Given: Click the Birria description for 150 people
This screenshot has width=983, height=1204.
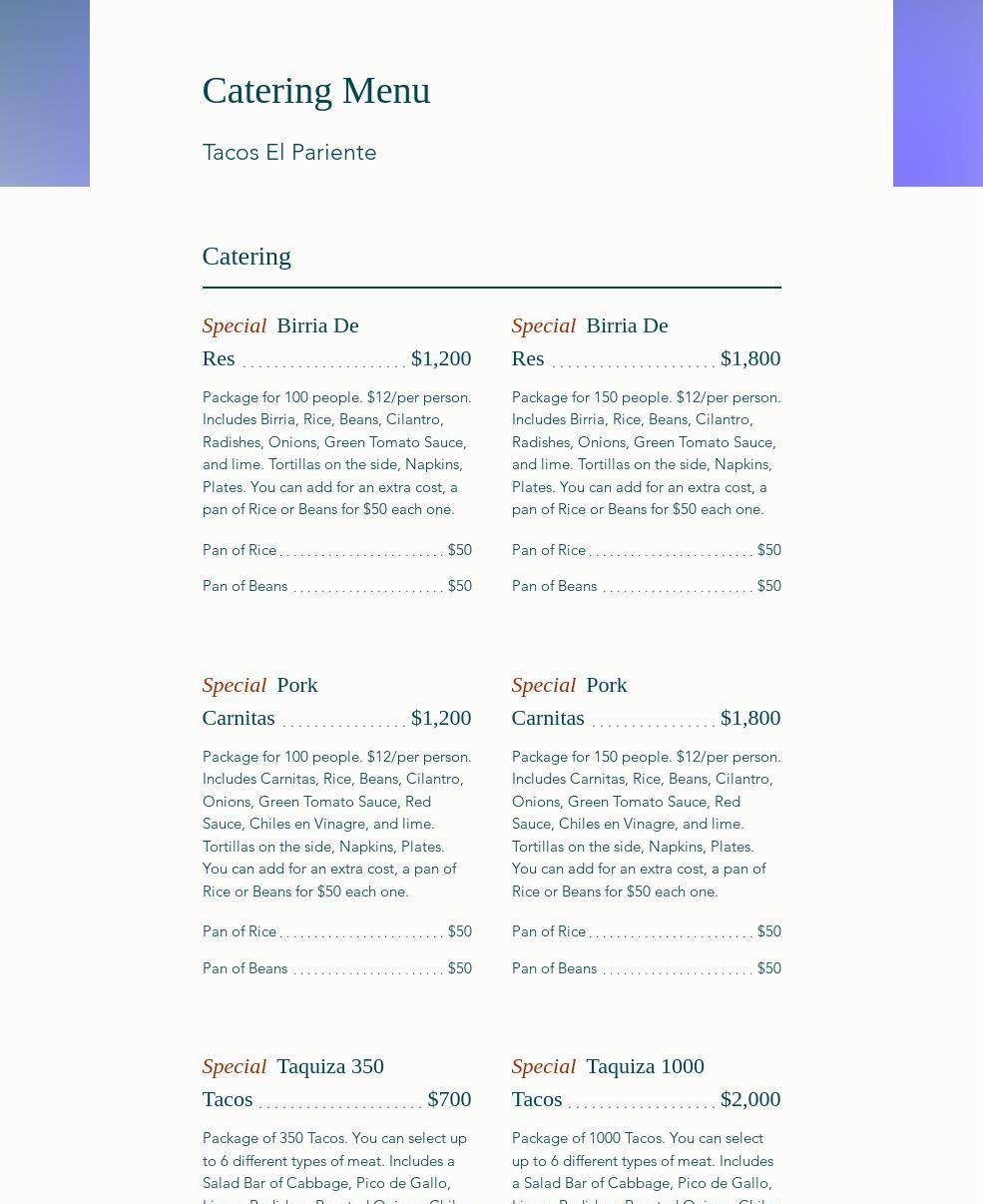Looking at the screenshot, I should (646, 453).
